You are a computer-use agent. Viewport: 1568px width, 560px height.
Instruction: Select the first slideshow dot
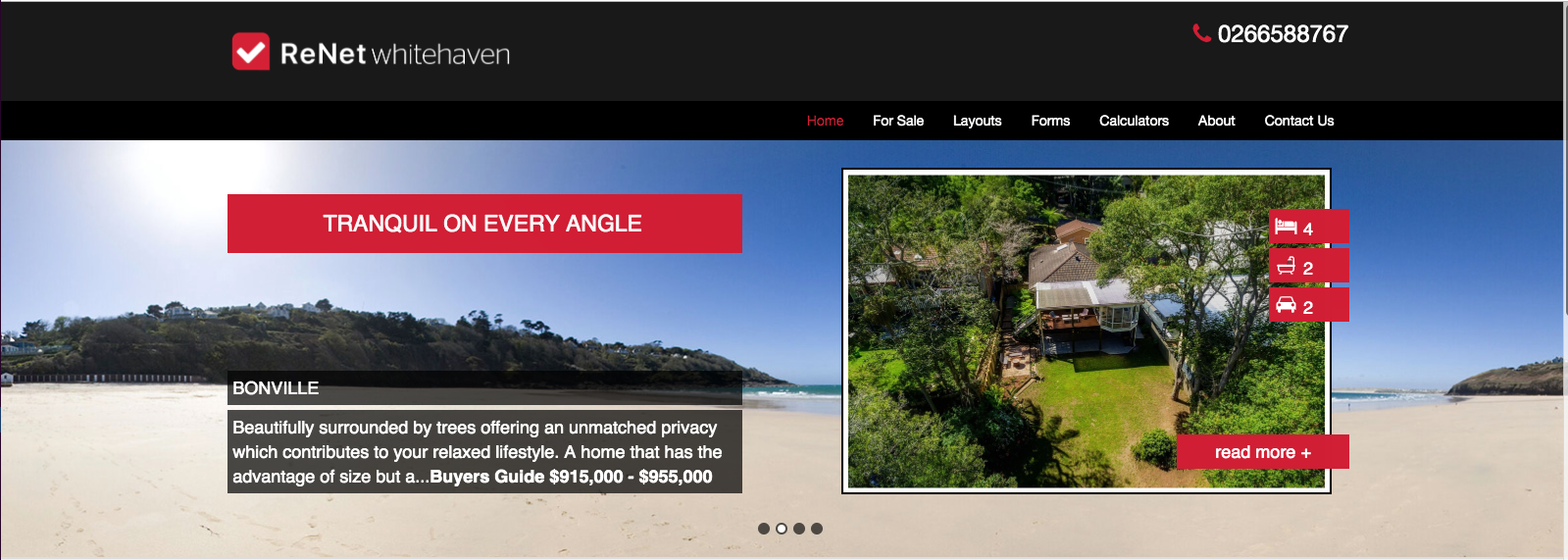(x=764, y=529)
